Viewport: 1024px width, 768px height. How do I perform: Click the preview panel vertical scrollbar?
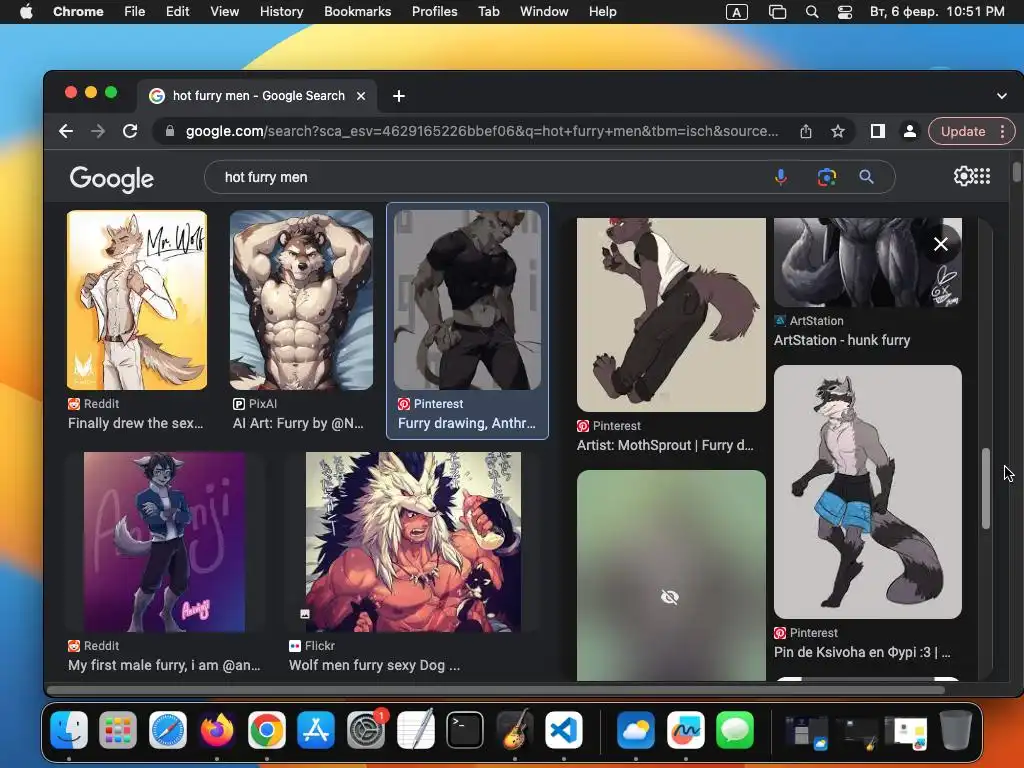tap(985, 488)
